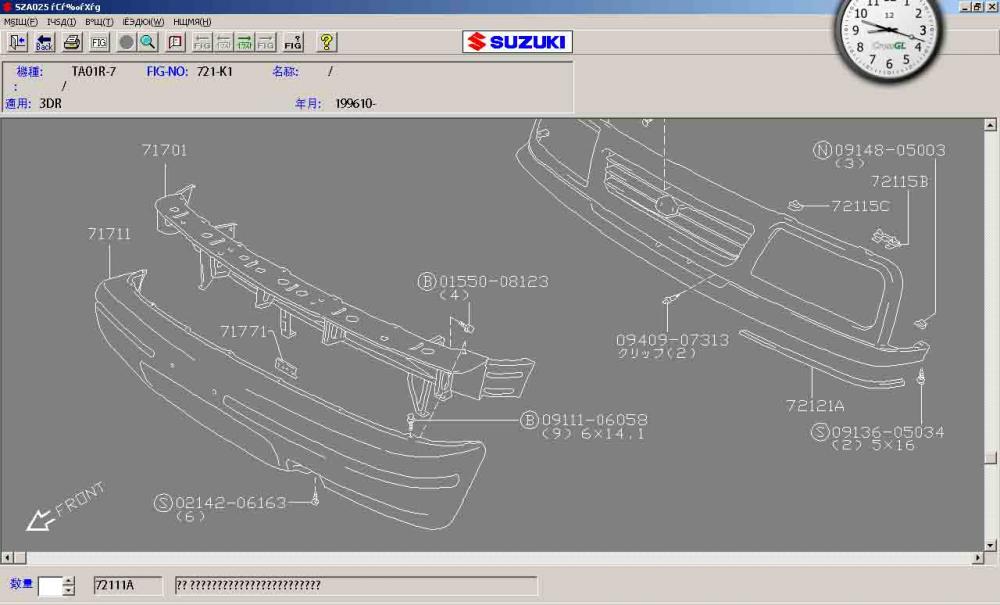Select the magnifying glass zoom tool
The height and width of the screenshot is (605, 1000).
click(147, 42)
